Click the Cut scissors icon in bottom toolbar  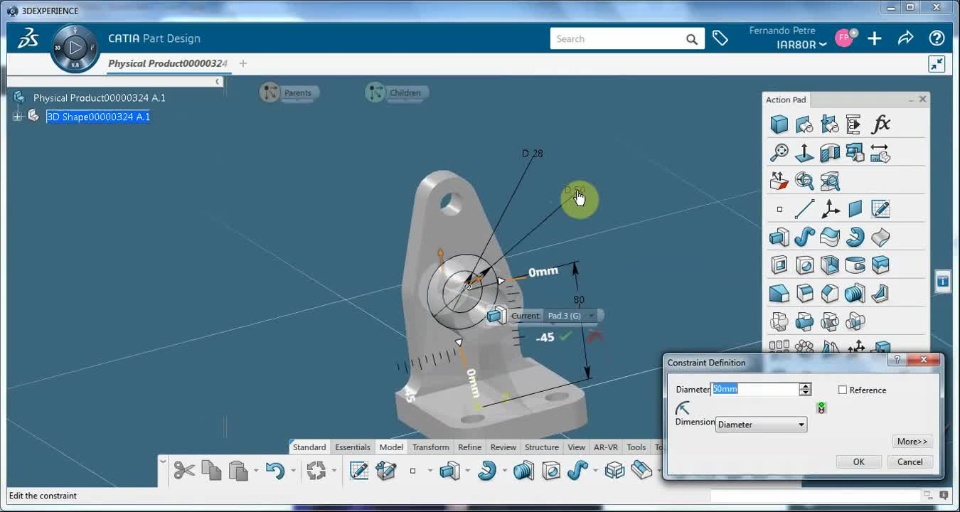click(x=184, y=470)
